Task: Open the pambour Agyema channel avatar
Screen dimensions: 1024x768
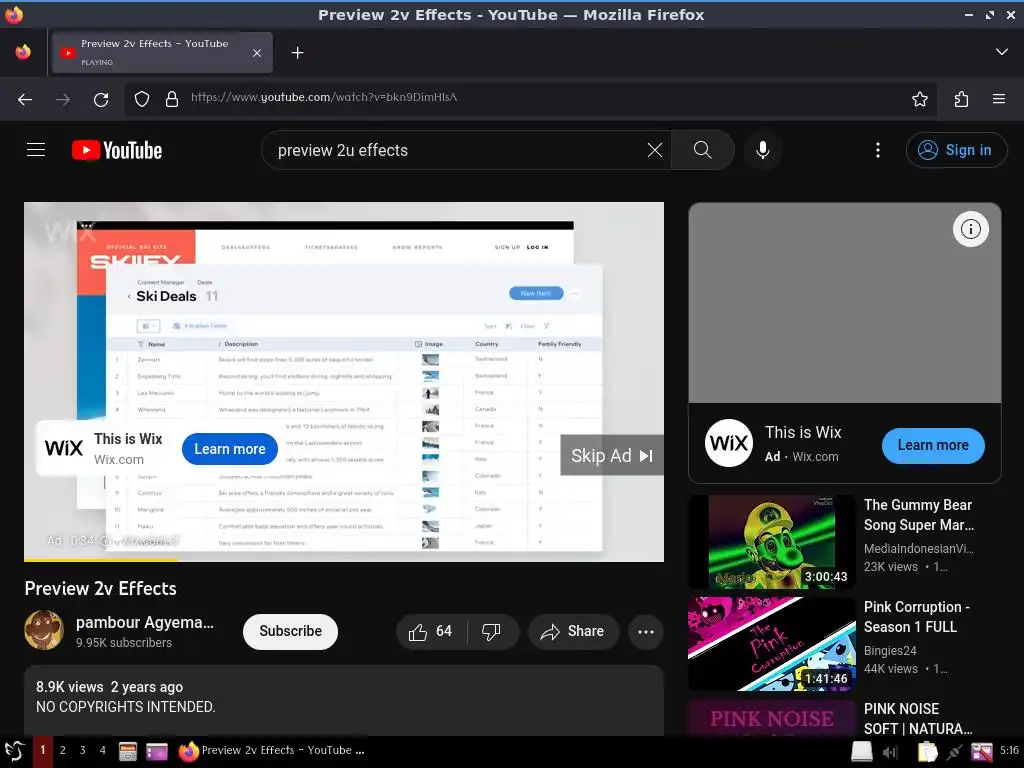Action: (x=44, y=630)
